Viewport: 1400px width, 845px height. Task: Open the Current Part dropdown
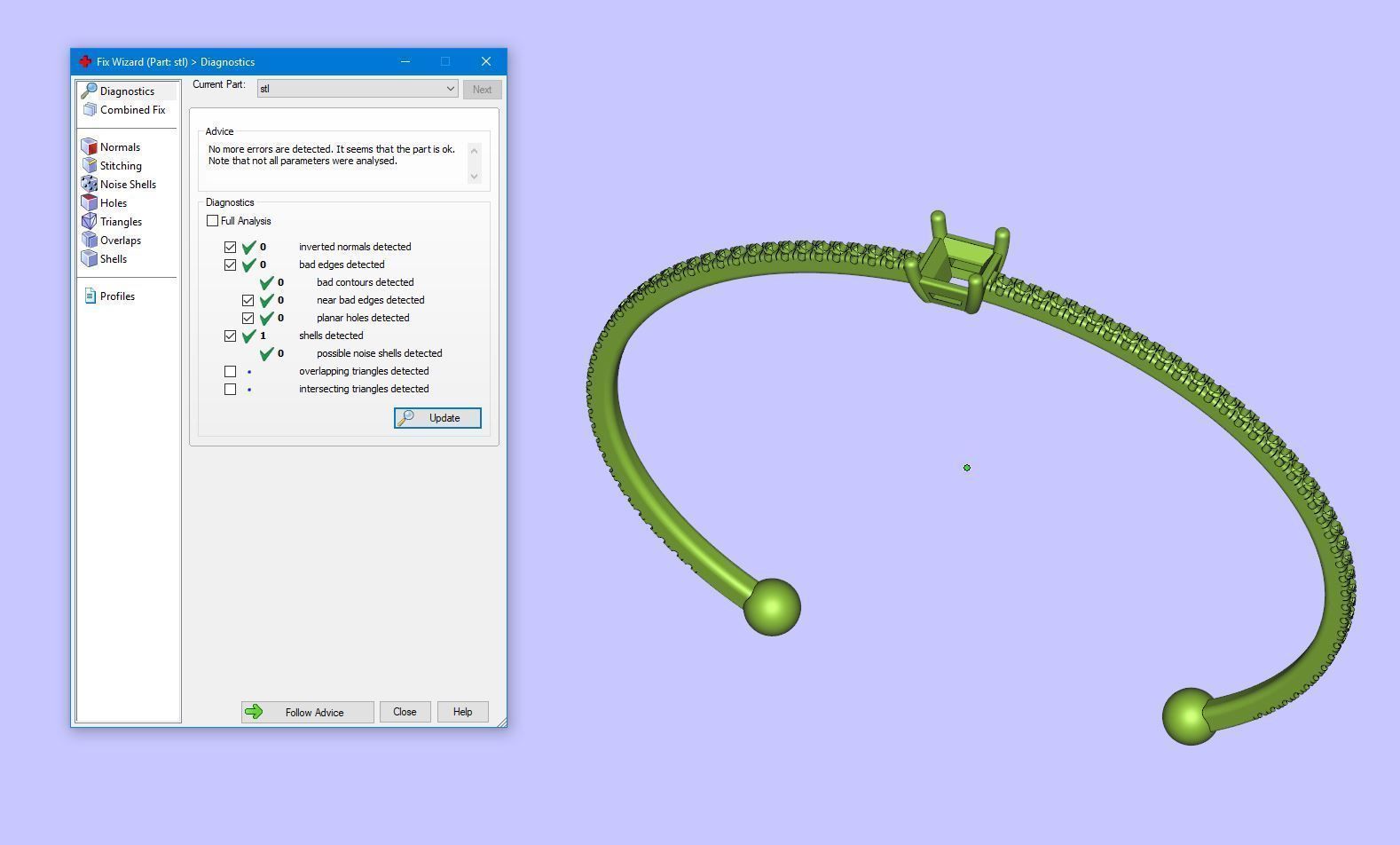click(358, 89)
